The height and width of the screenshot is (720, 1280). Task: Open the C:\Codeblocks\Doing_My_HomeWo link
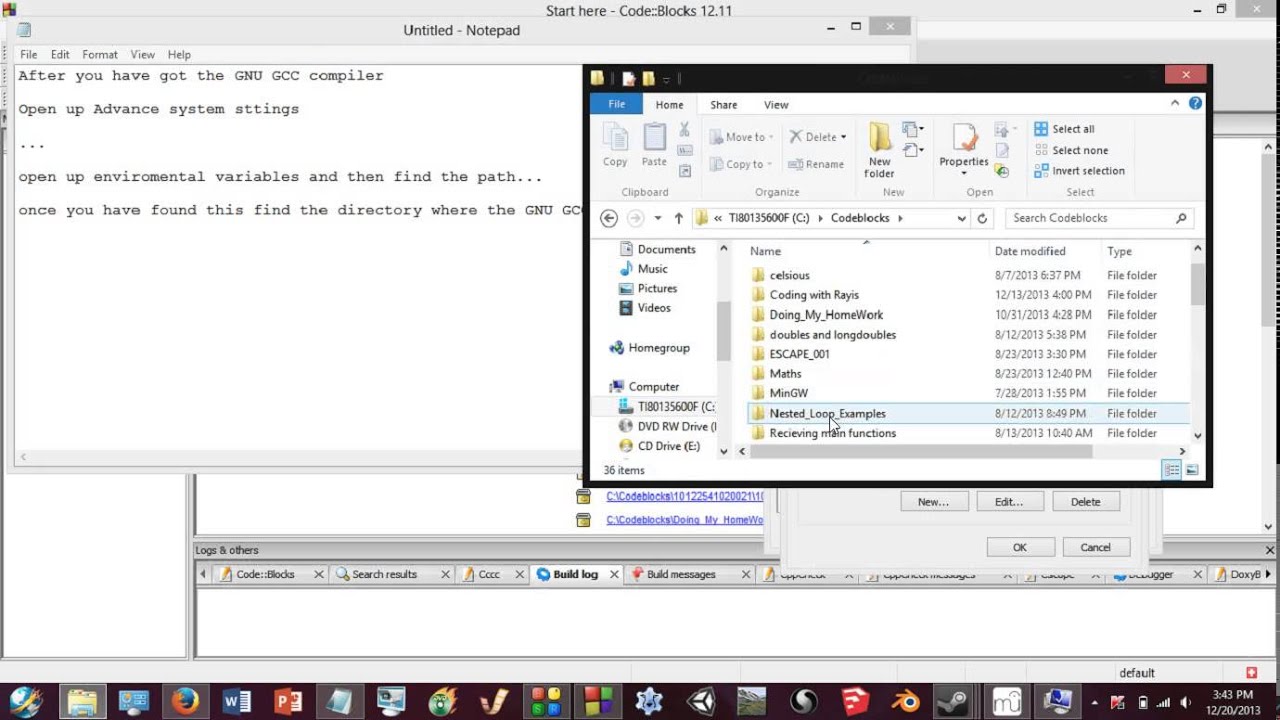[685, 520]
